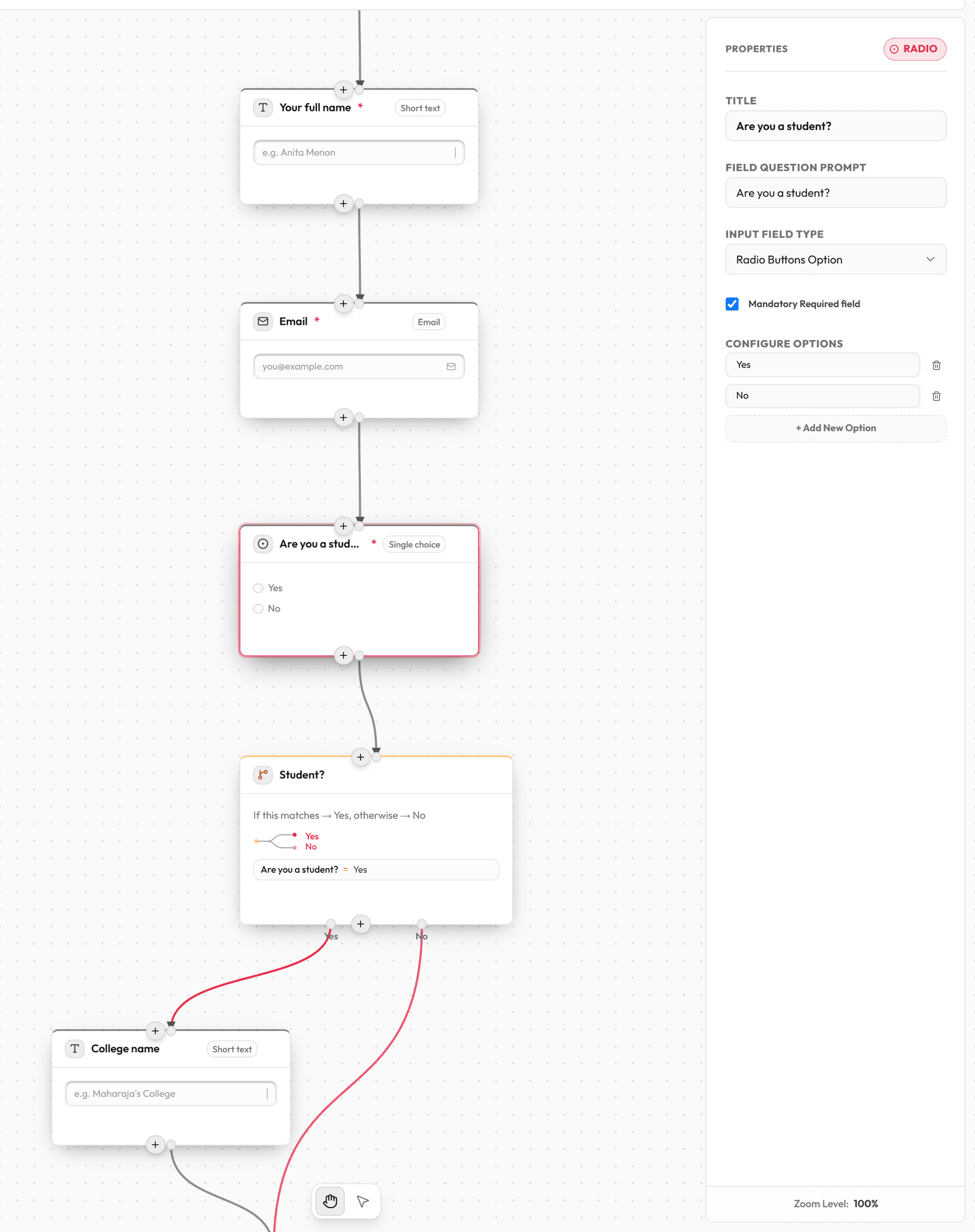Edit the Field Question Prompt input

tap(835, 193)
